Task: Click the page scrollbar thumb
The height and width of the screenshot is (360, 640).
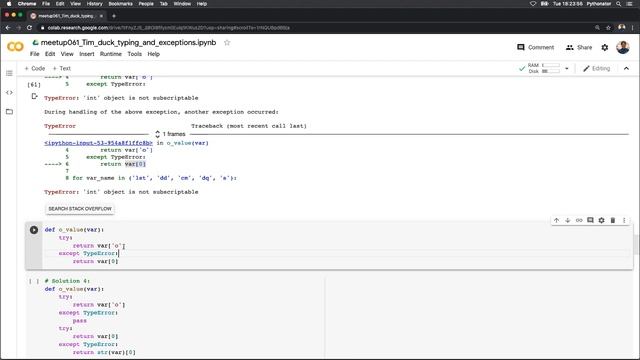Action: pyautogui.click(x=636, y=245)
